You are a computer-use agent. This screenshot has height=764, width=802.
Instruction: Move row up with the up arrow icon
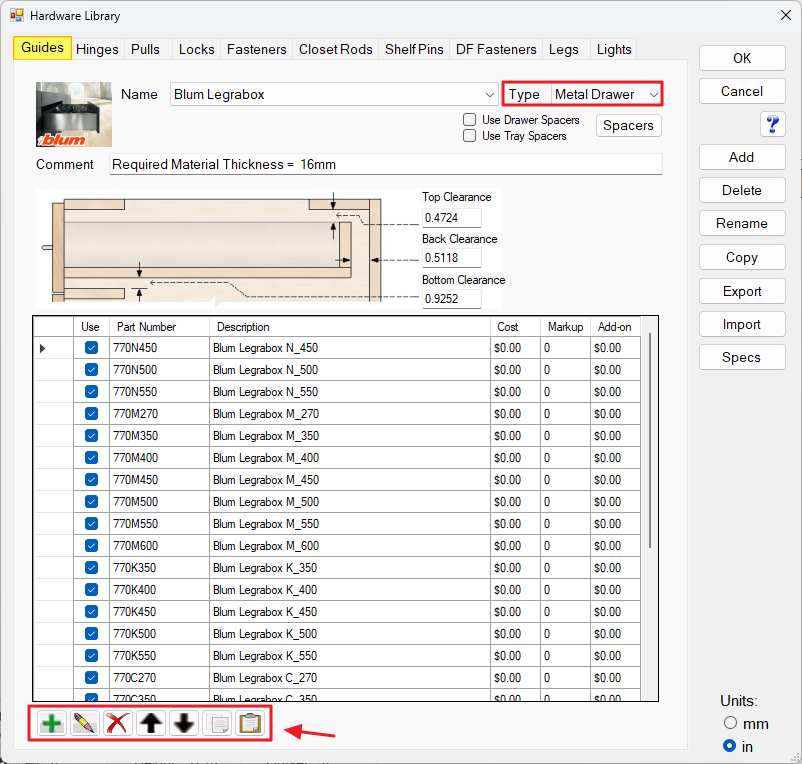click(151, 724)
